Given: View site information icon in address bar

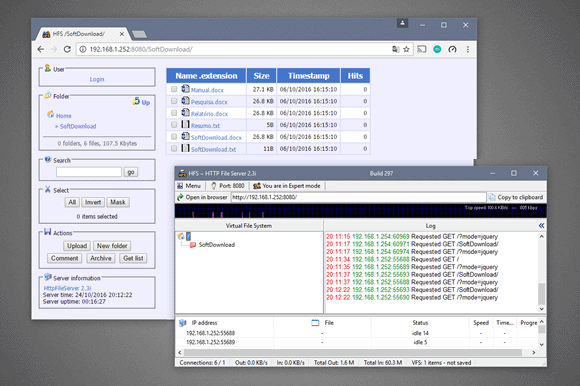Looking at the screenshot, I should (x=83, y=49).
